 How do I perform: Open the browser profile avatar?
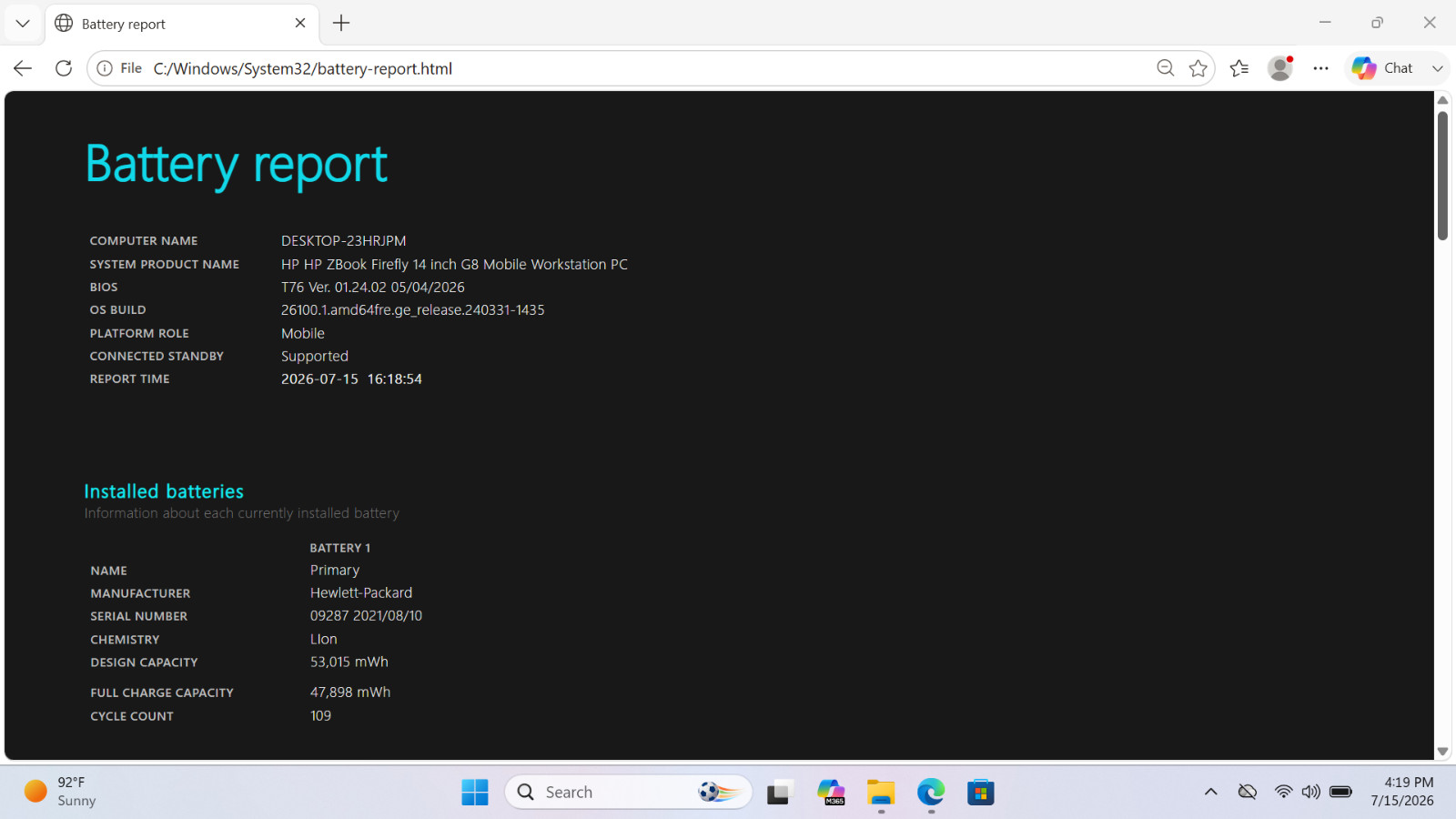1280,68
